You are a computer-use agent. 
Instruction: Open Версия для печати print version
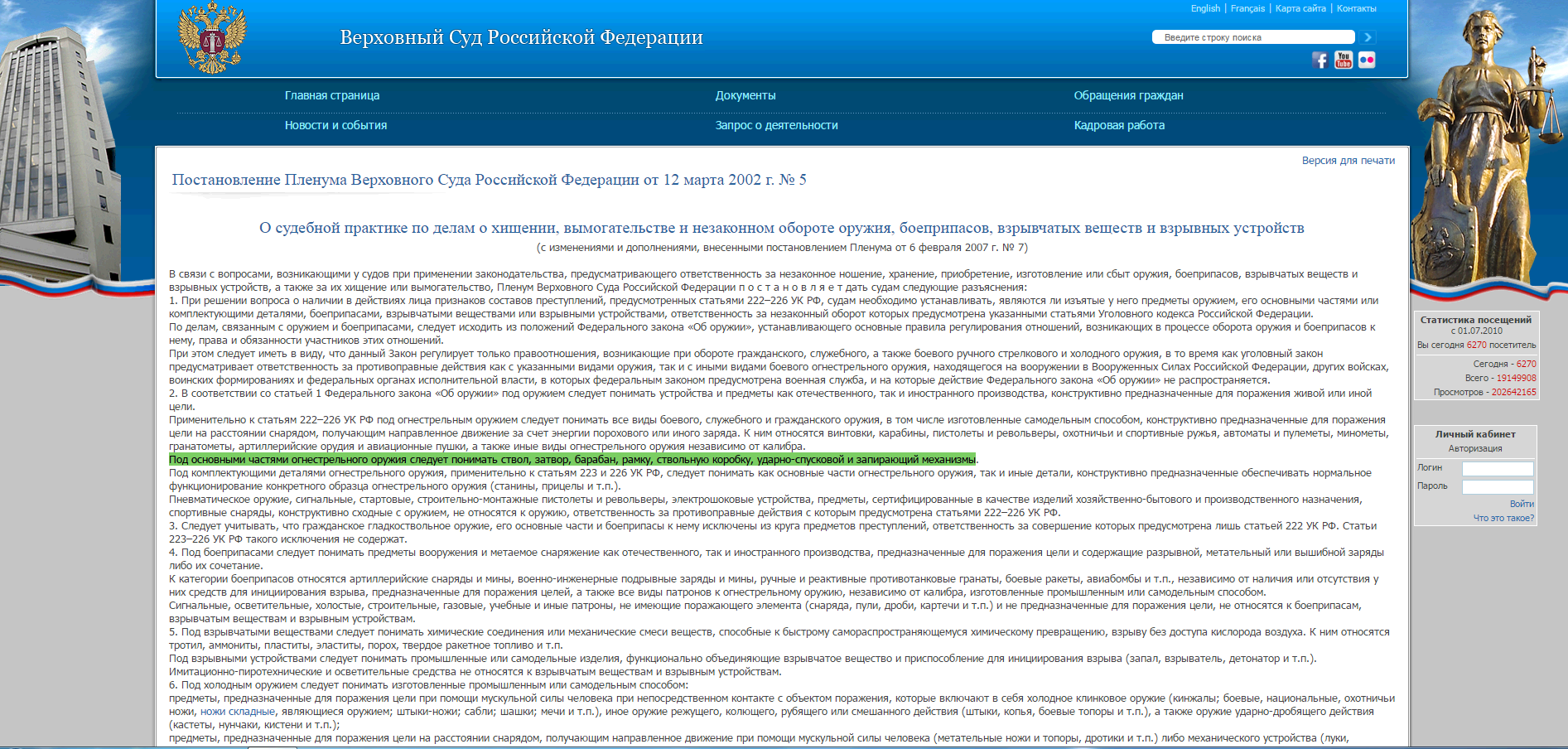[1348, 161]
